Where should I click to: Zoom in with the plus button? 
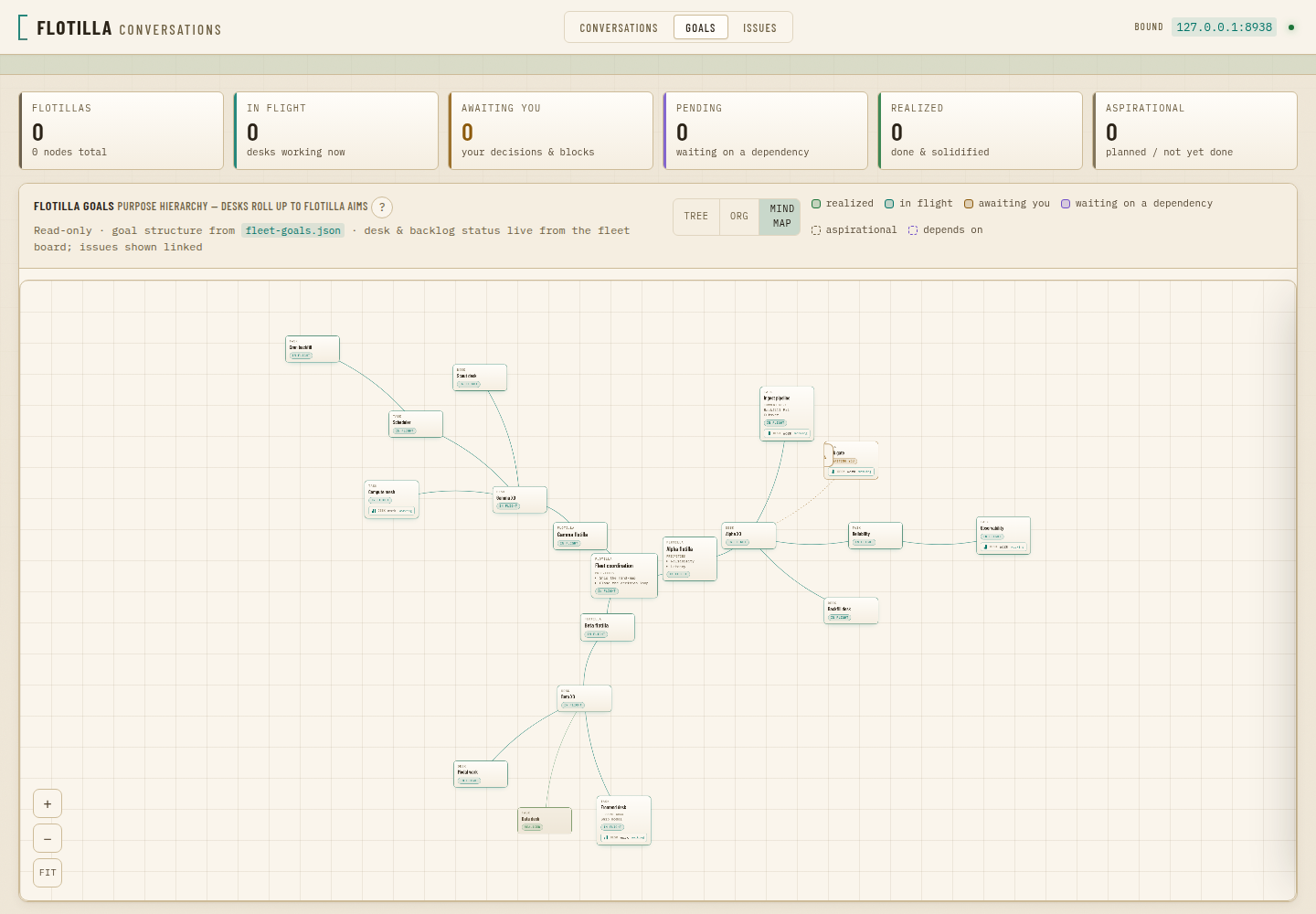(x=48, y=804)
